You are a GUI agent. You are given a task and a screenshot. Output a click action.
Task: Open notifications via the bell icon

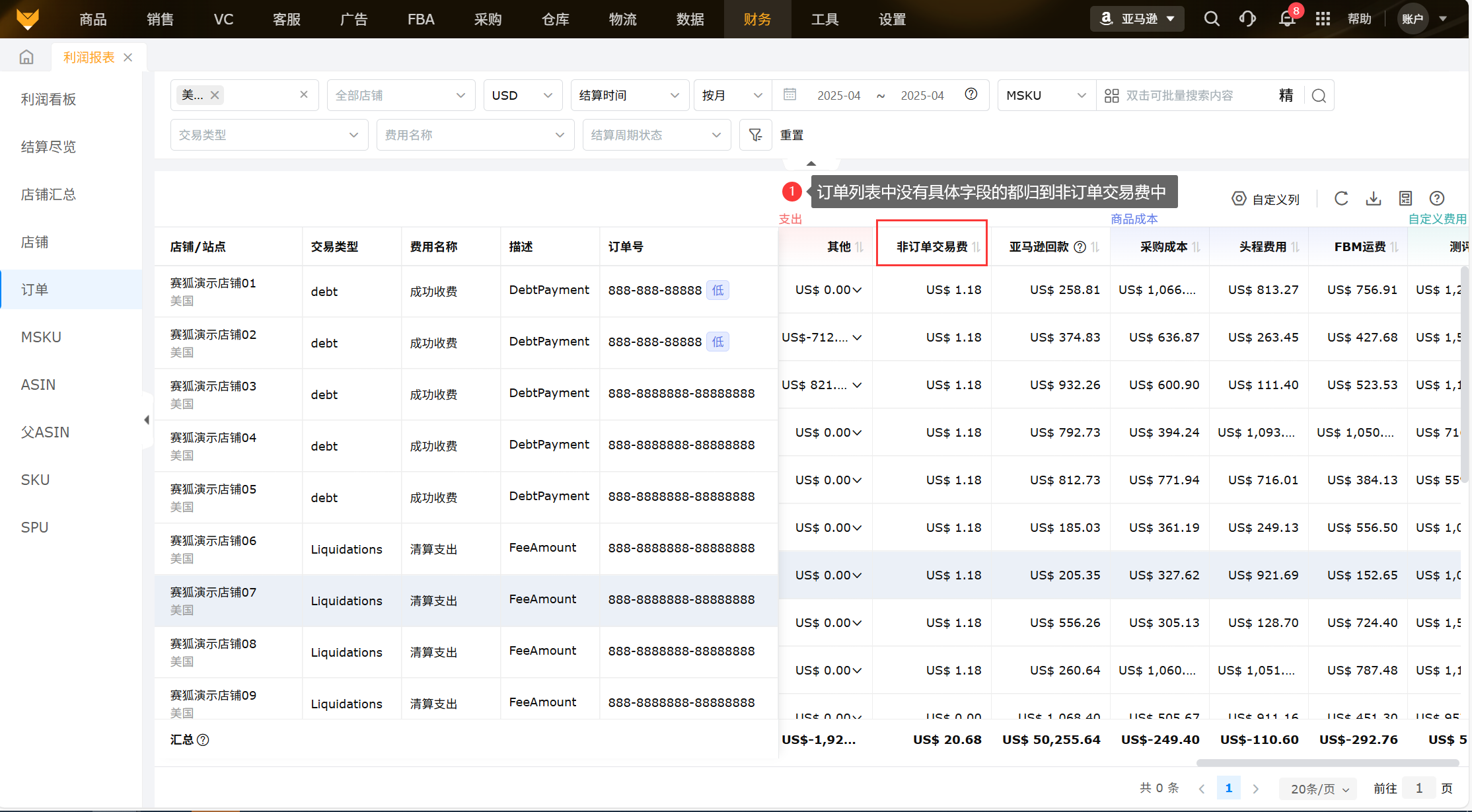[1287, 18]
